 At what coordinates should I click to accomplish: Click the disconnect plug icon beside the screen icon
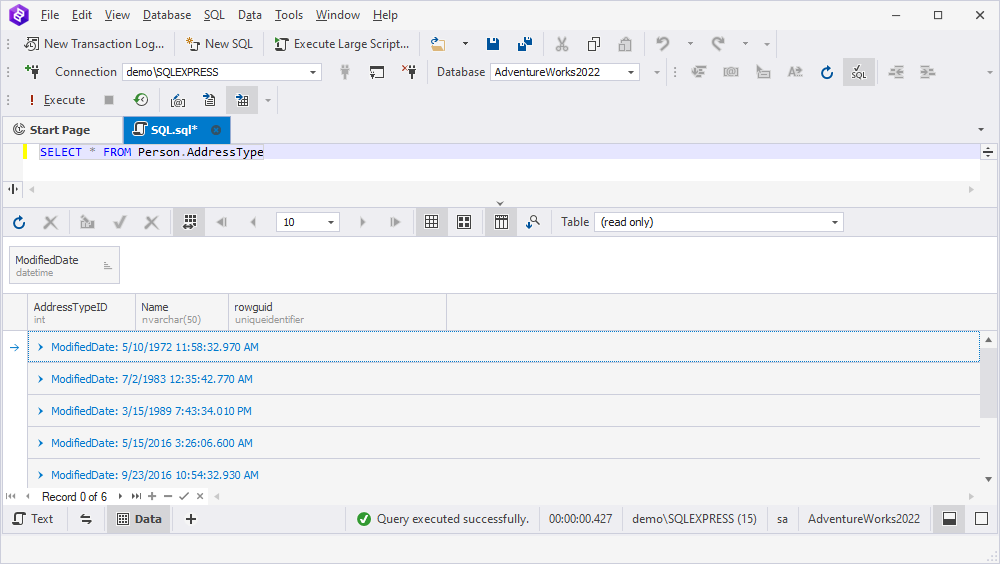pyautogui.click(x=409, y=72)
